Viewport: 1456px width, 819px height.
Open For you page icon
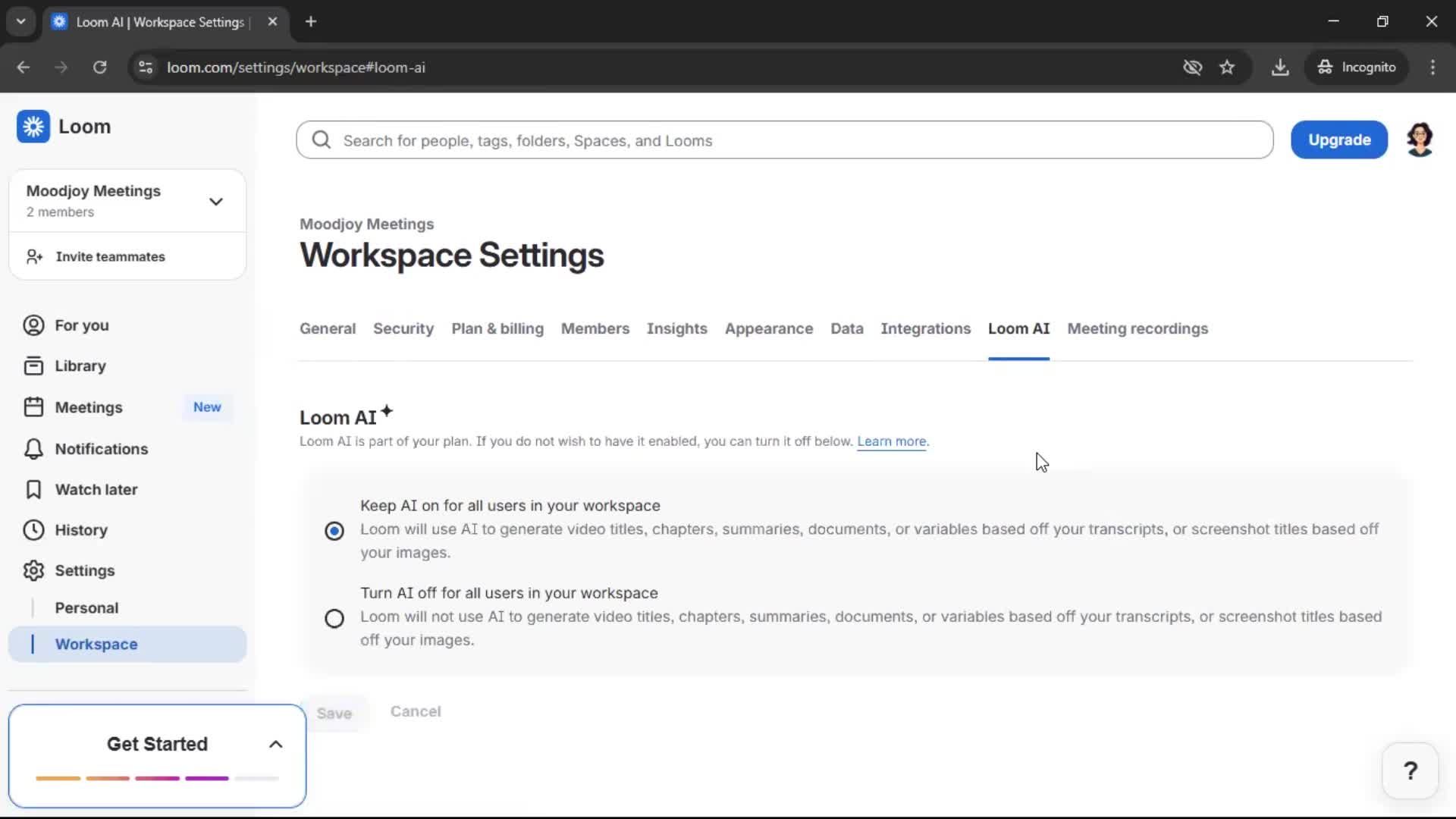pyautogui.click(x=33, y=325)
